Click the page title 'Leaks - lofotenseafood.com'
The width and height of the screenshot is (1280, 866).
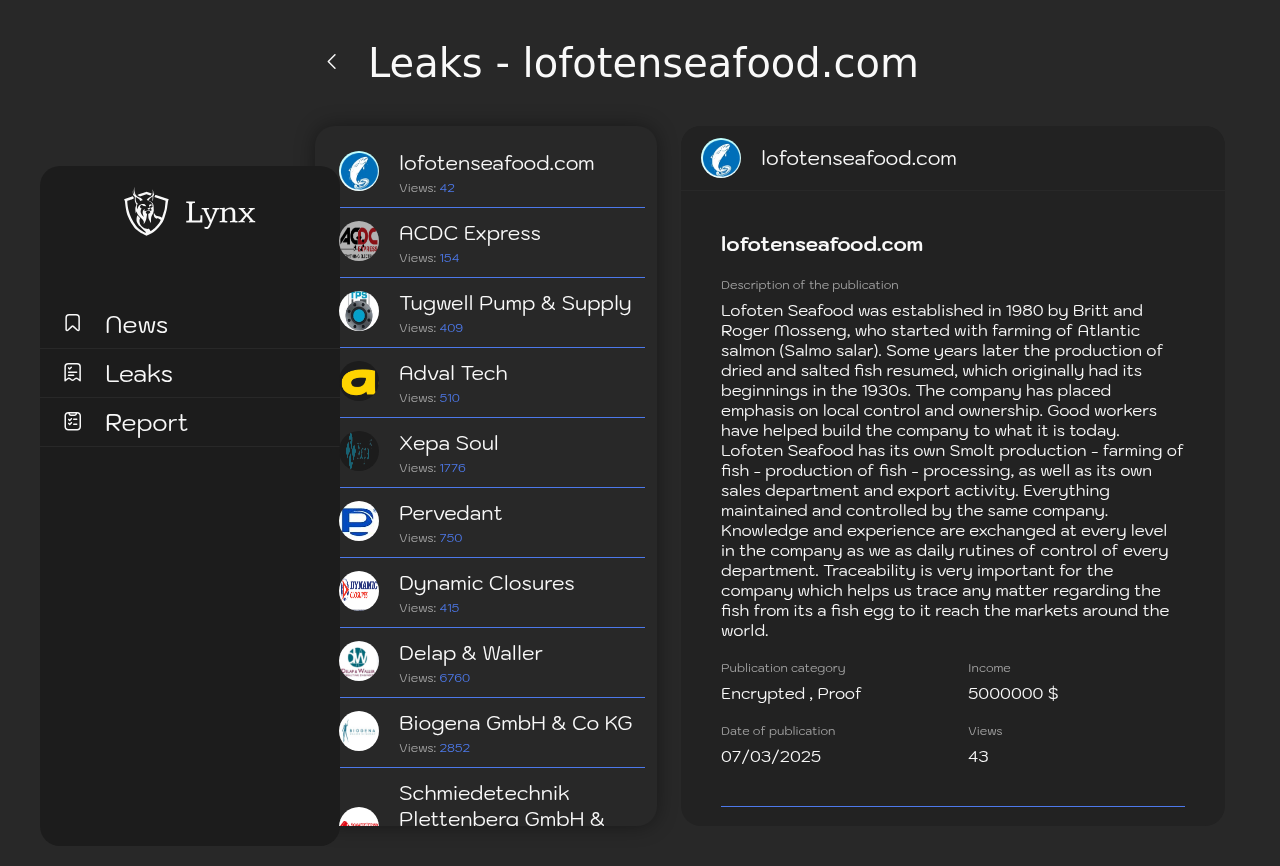(x=643, y=63)
